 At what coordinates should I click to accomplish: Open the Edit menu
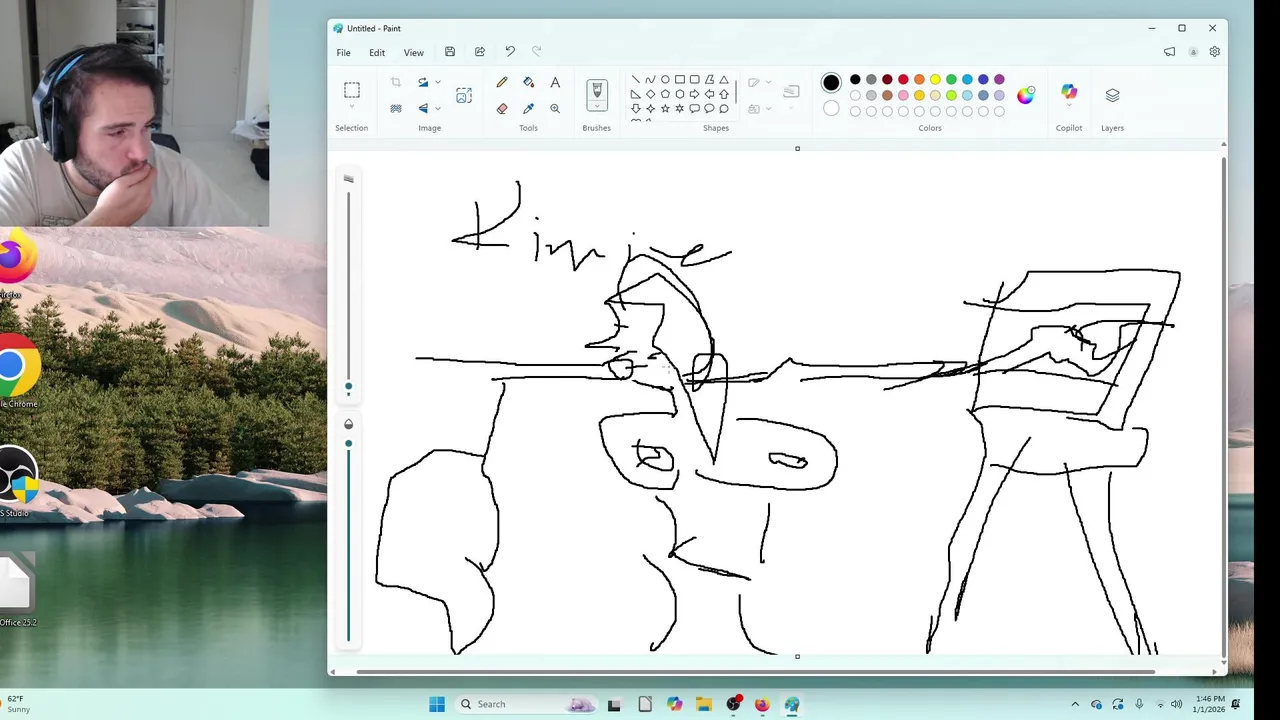[377, 52]
